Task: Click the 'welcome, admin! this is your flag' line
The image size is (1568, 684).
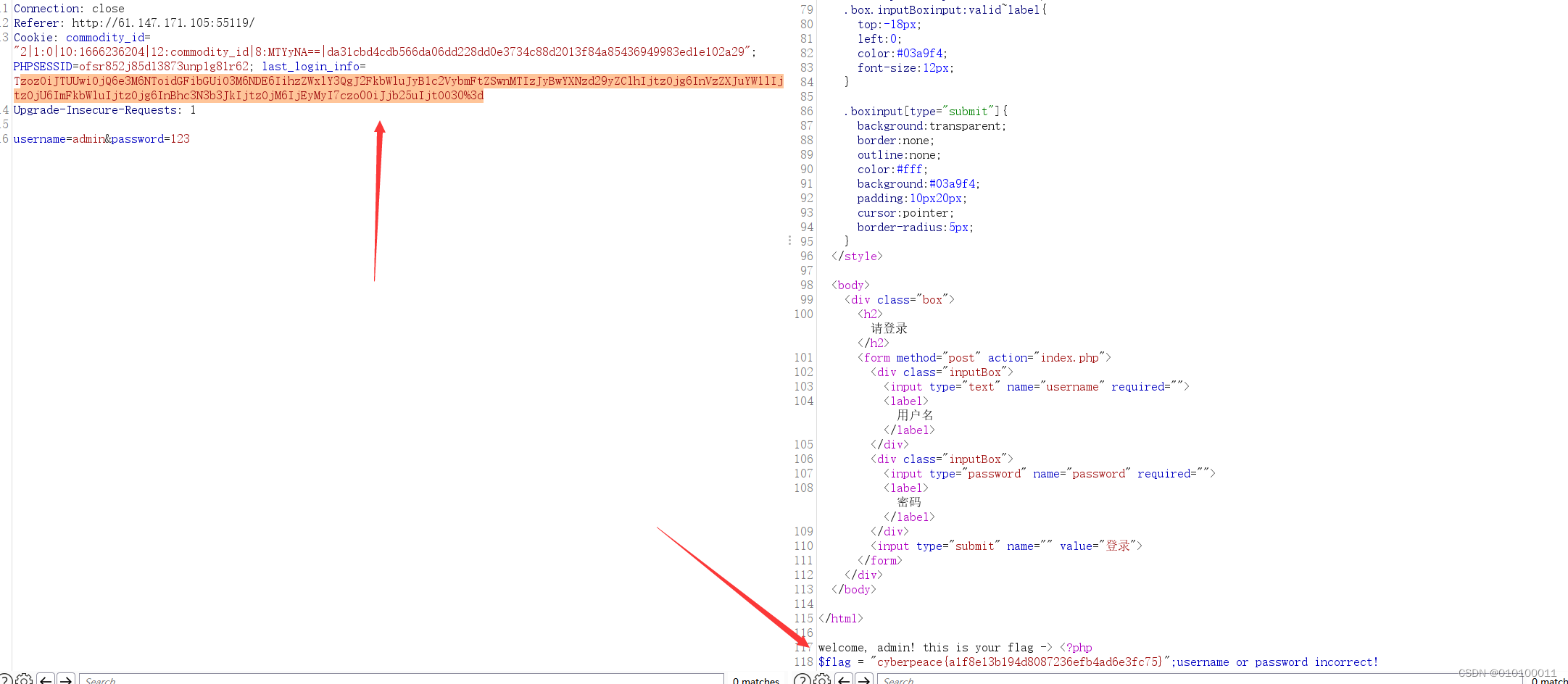Action: coord(955,648)
